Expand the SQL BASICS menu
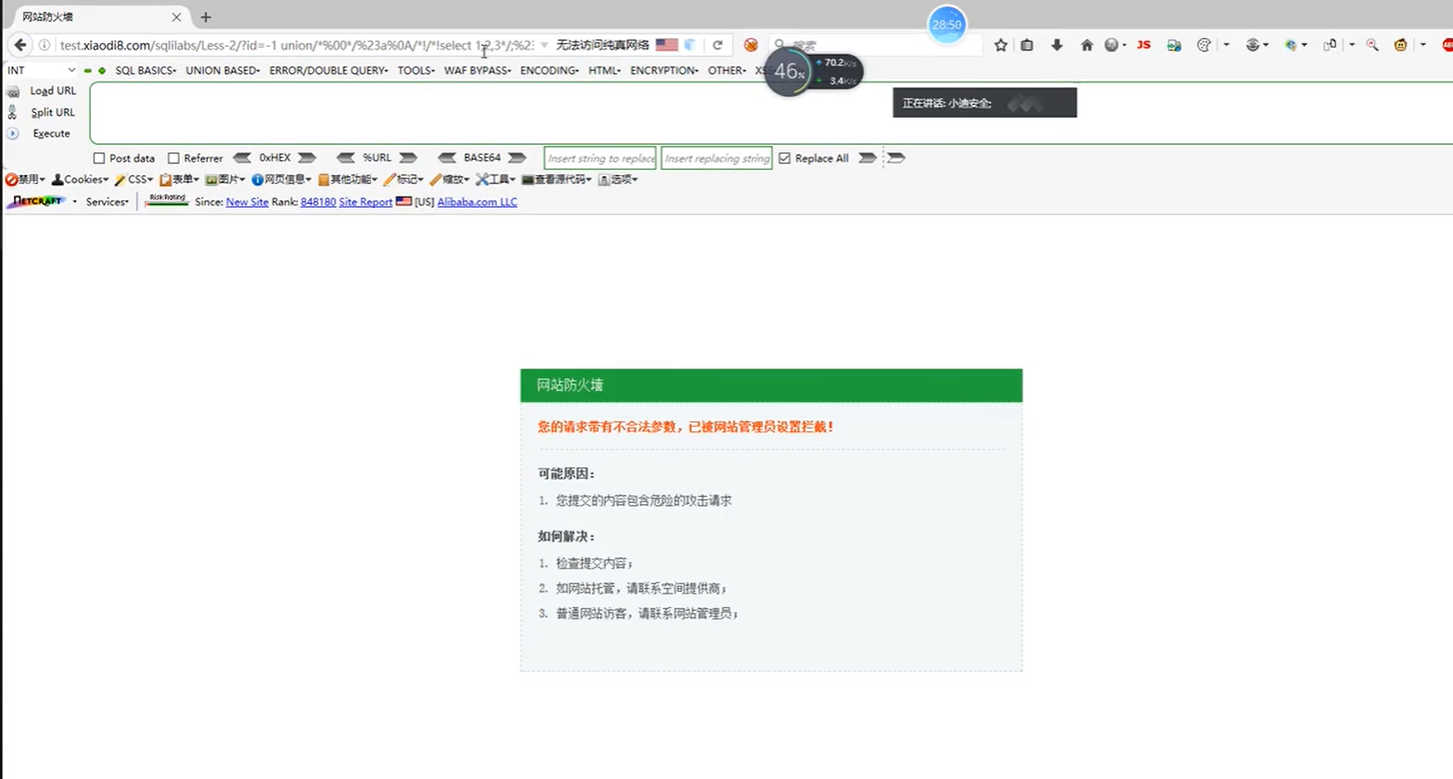 click(x=146, y=70)
